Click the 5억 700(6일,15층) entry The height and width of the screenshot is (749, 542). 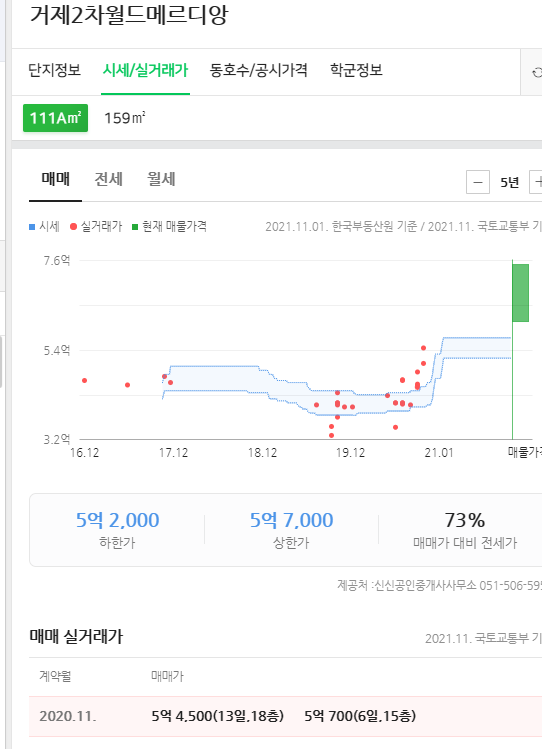click(x=360, y=716)
